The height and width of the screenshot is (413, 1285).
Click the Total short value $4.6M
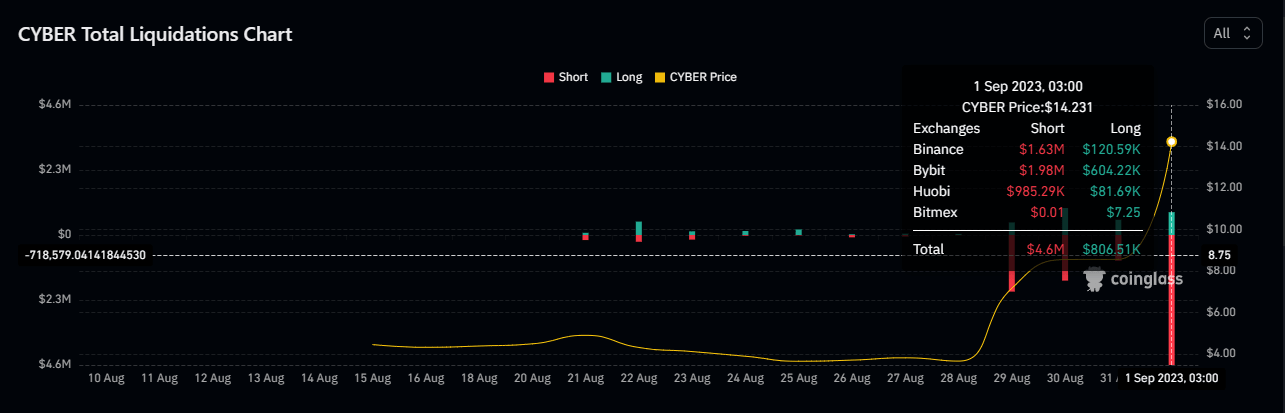coord(1046,248)
